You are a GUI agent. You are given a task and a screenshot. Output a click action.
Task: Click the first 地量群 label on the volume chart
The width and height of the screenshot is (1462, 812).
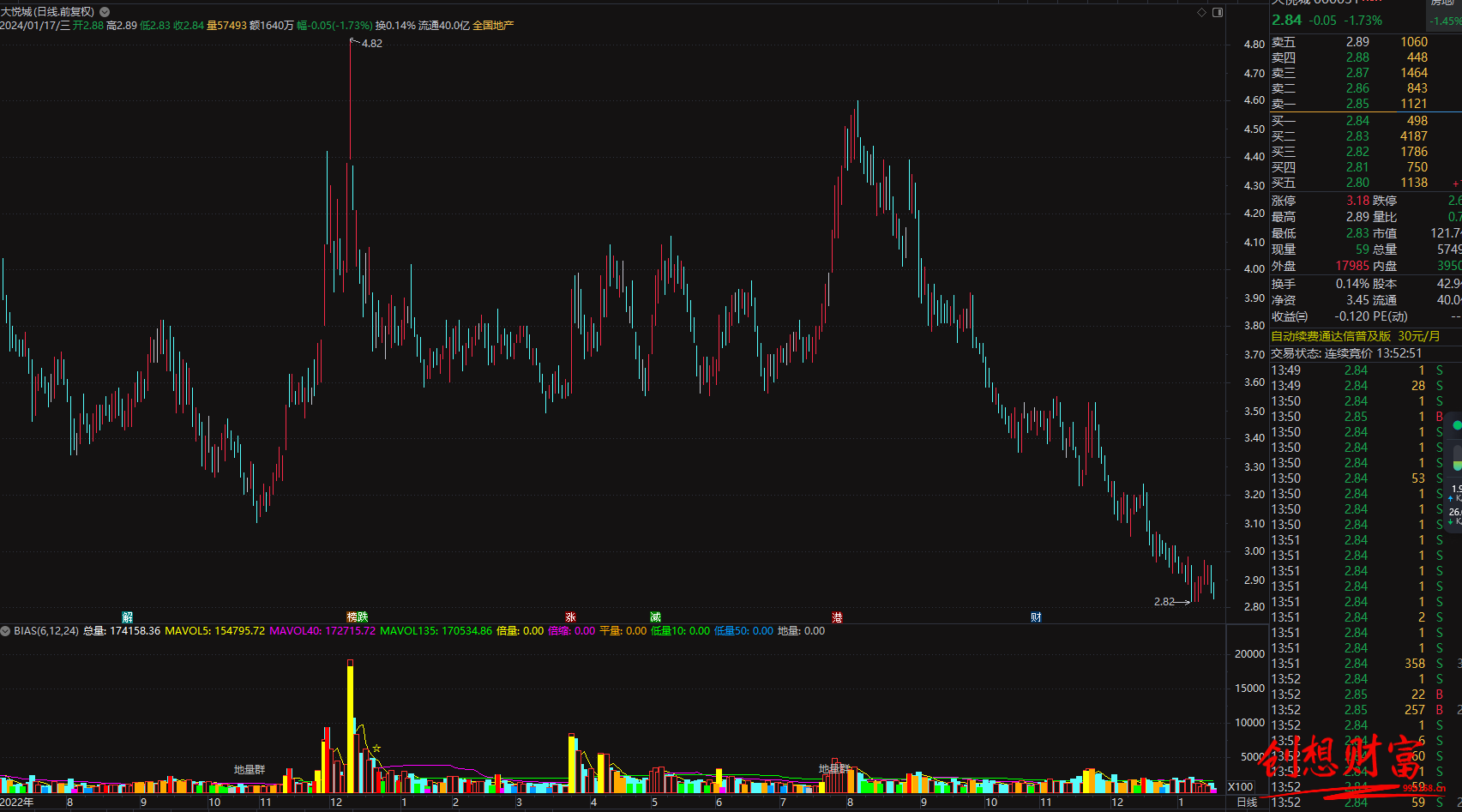250,770
